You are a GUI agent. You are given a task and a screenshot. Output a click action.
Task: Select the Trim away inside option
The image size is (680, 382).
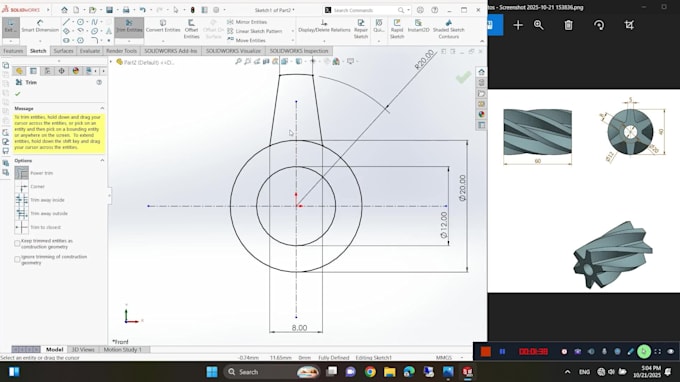(22, 200)
